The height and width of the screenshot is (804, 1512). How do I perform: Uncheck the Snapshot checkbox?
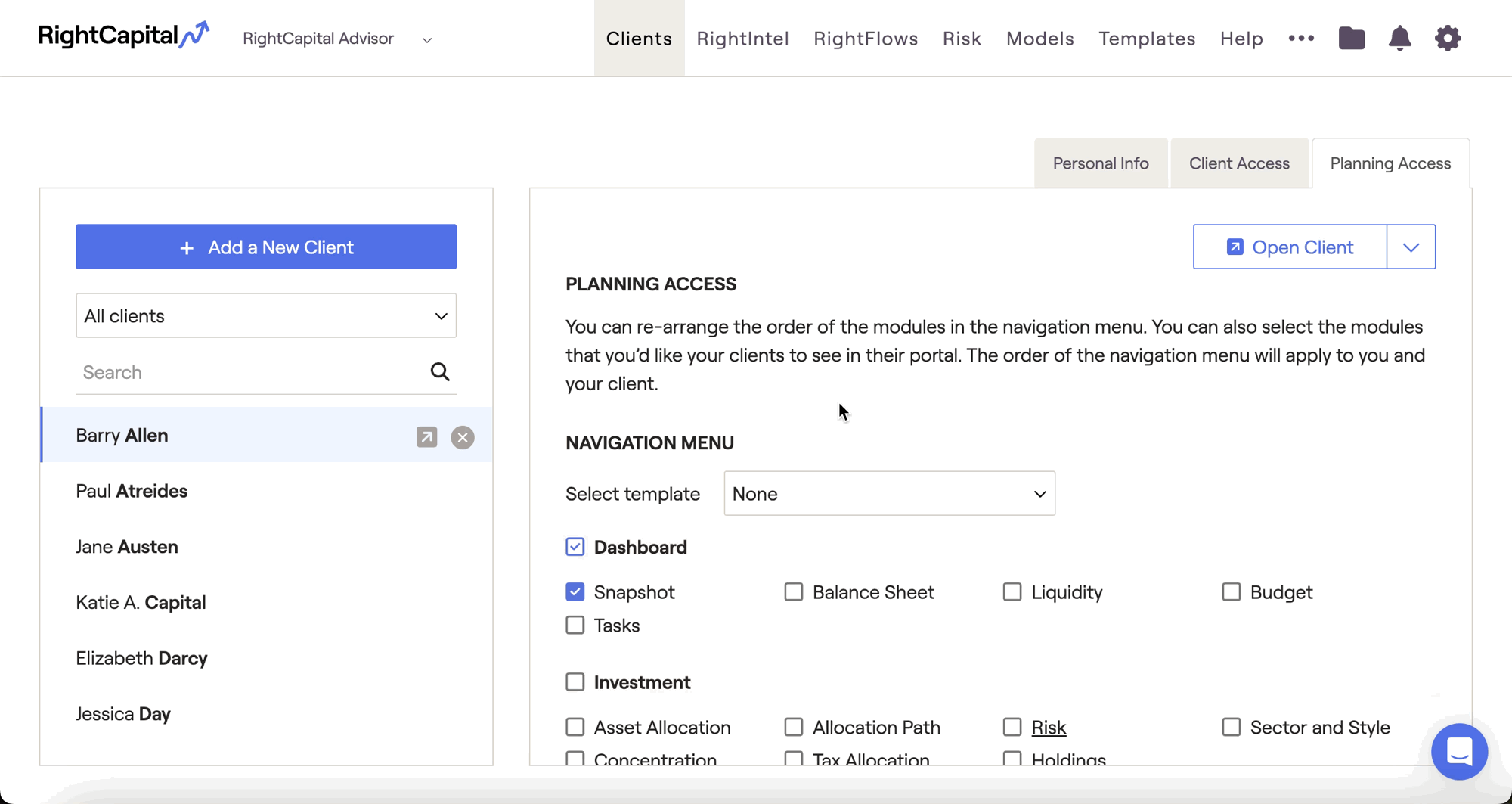[x=575, y=591]
